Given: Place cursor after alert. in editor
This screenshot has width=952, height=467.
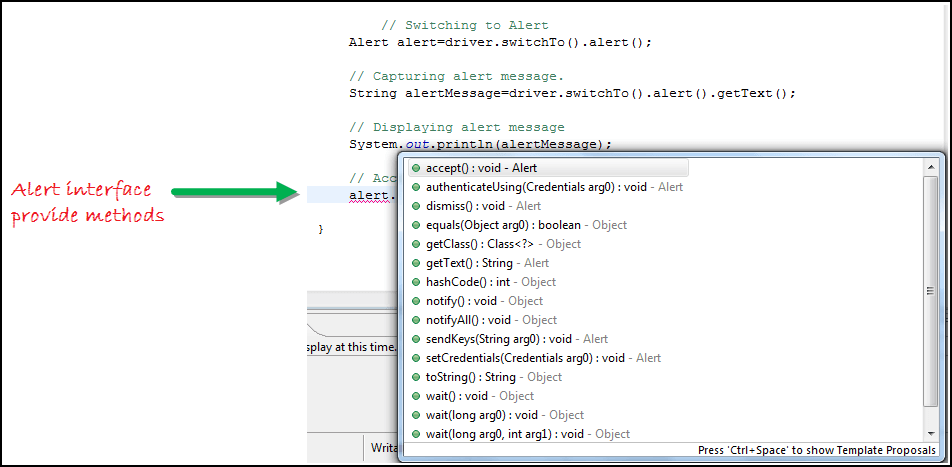Looking at the screenshot, I should point(396,196).
